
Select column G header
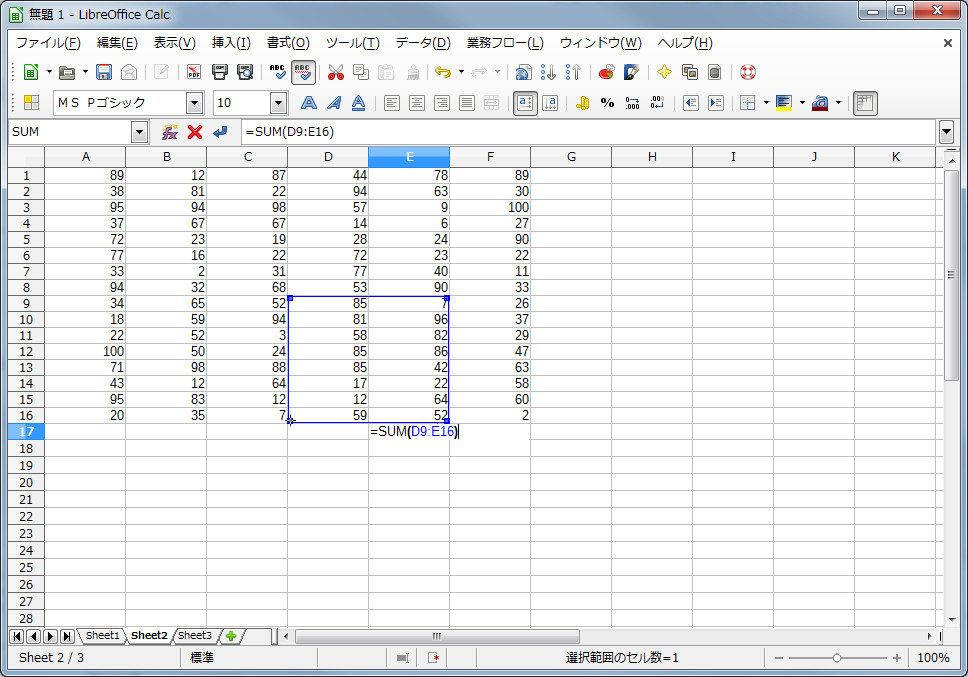point(571,157)
